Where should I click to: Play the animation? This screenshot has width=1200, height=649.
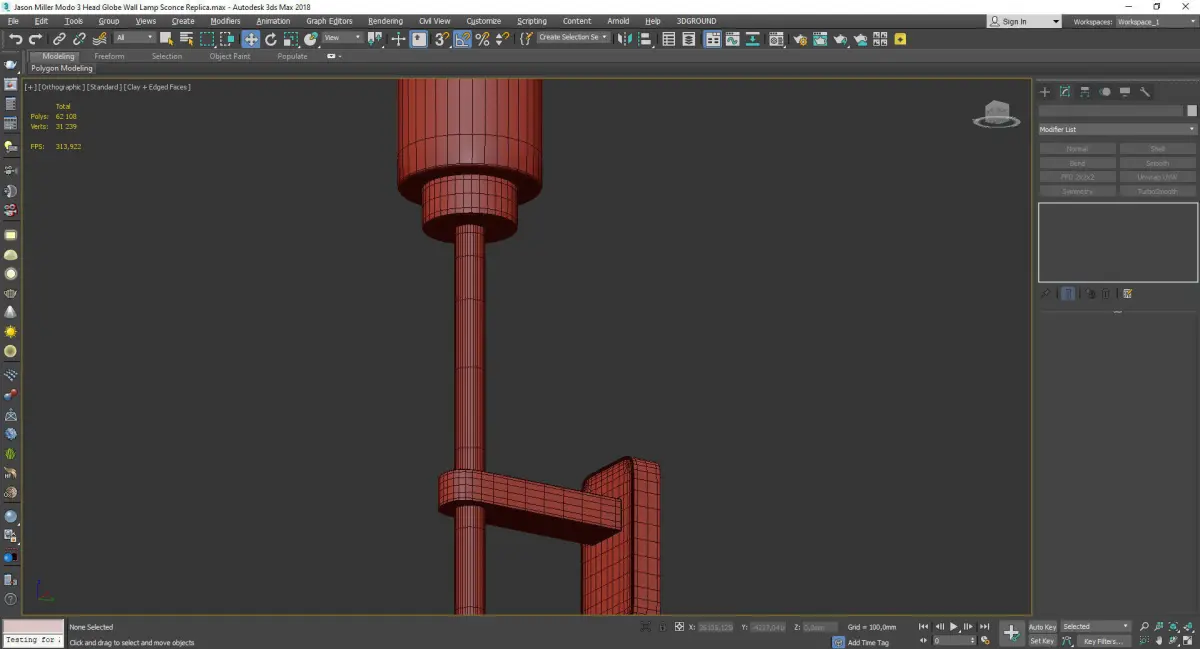point(954,626)
